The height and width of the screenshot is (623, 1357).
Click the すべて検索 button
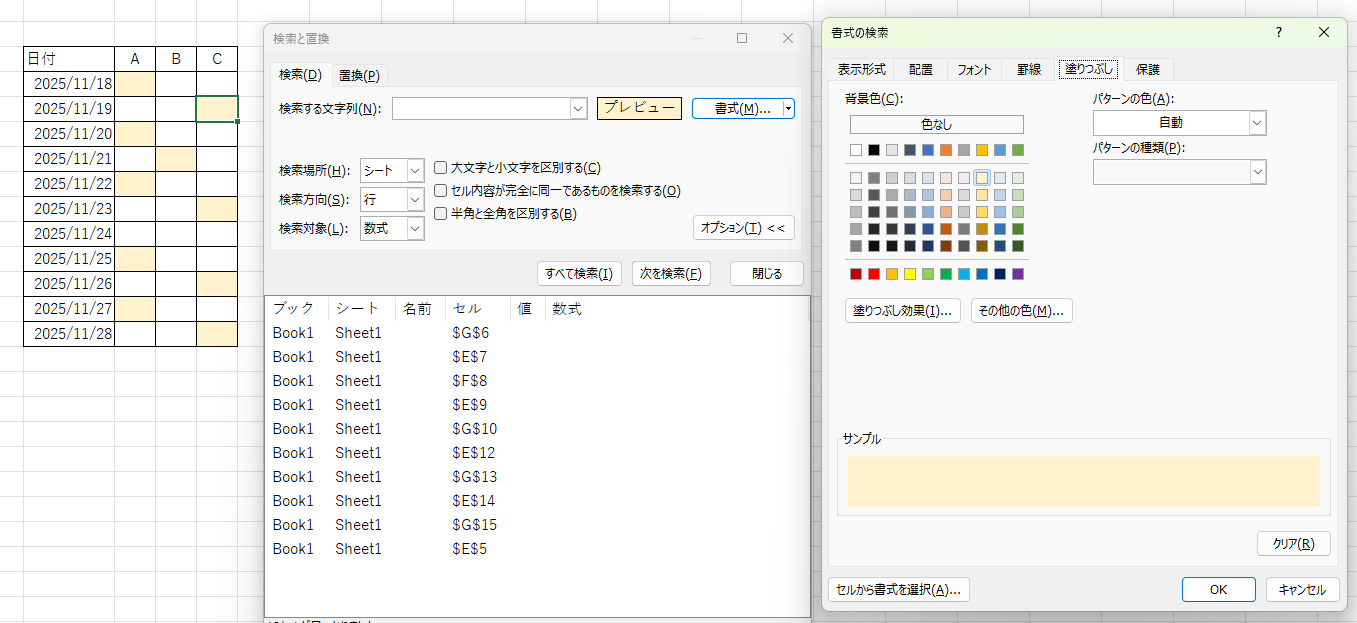579,274
